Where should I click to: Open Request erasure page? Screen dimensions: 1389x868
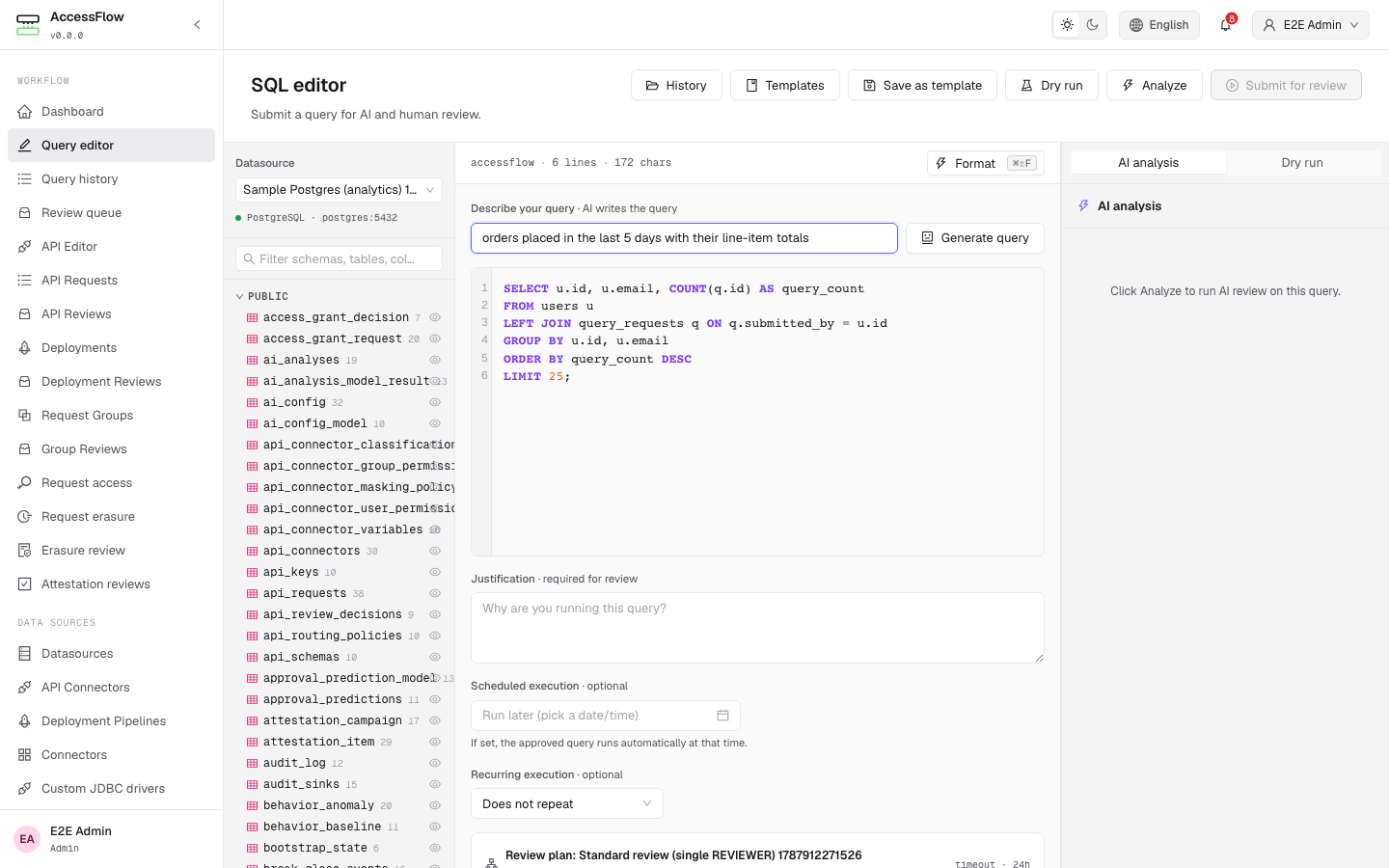click(x=111, y=517)
